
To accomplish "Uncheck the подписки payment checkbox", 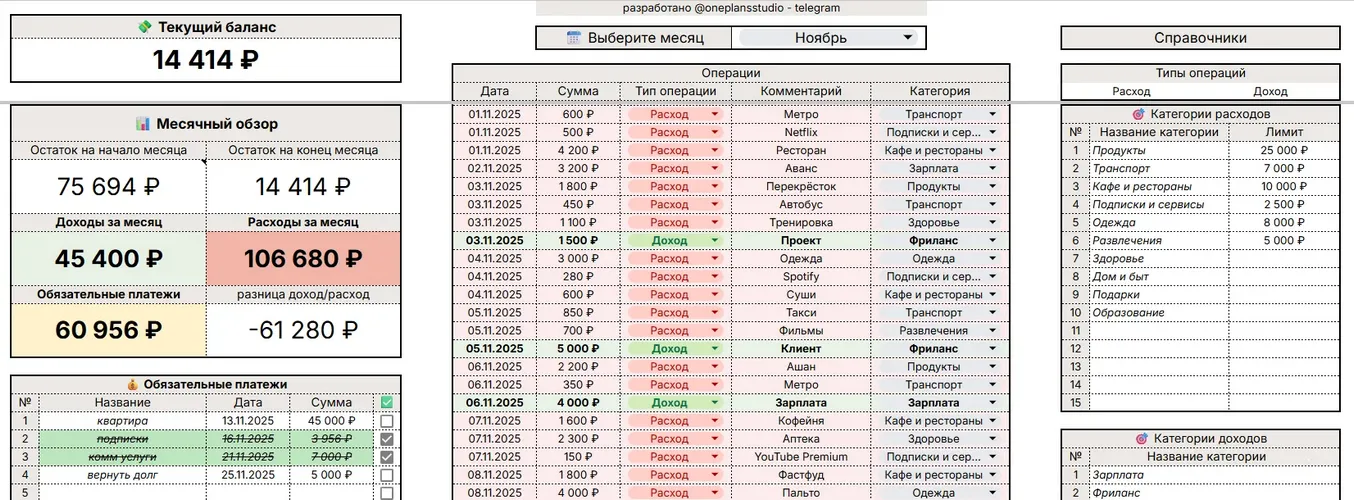I will 386,439.
